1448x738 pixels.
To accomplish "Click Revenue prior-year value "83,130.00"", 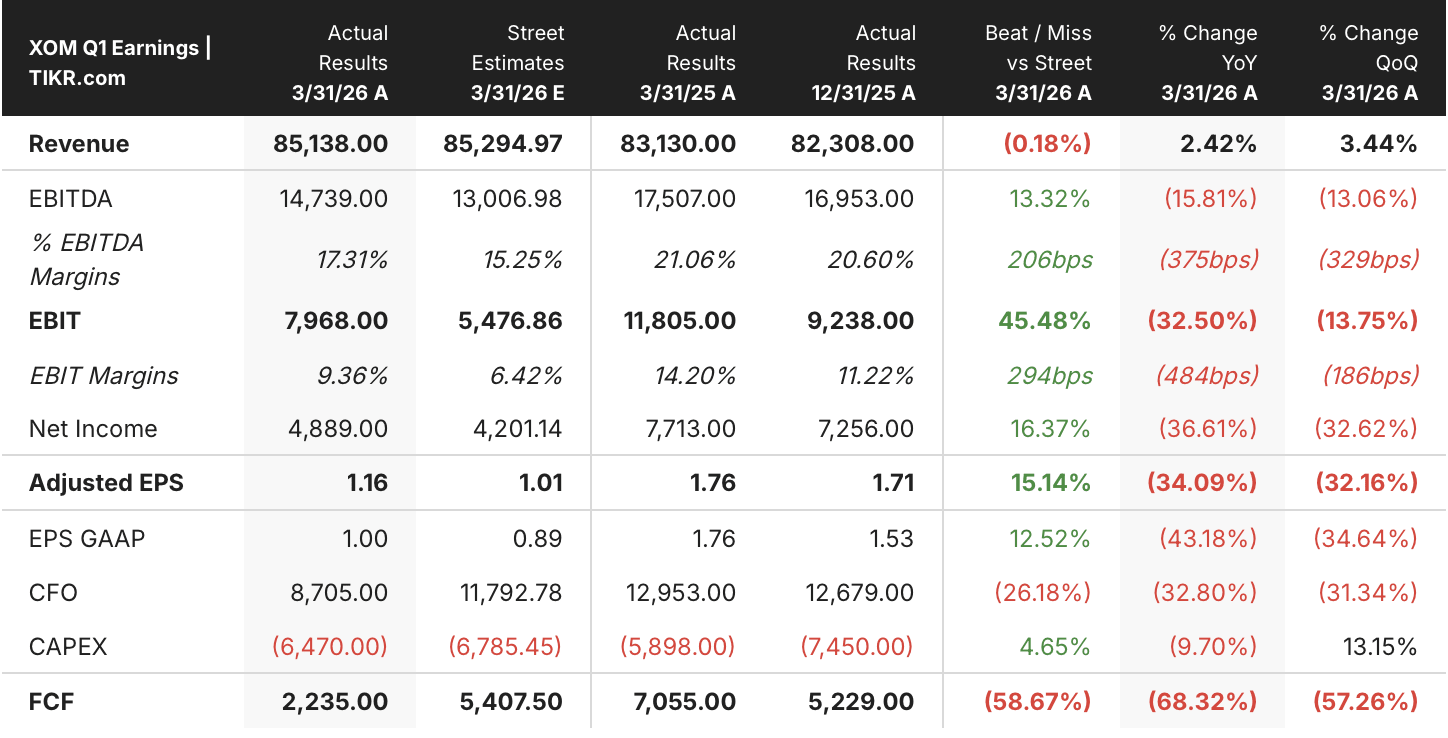I will tap(678, 144).
